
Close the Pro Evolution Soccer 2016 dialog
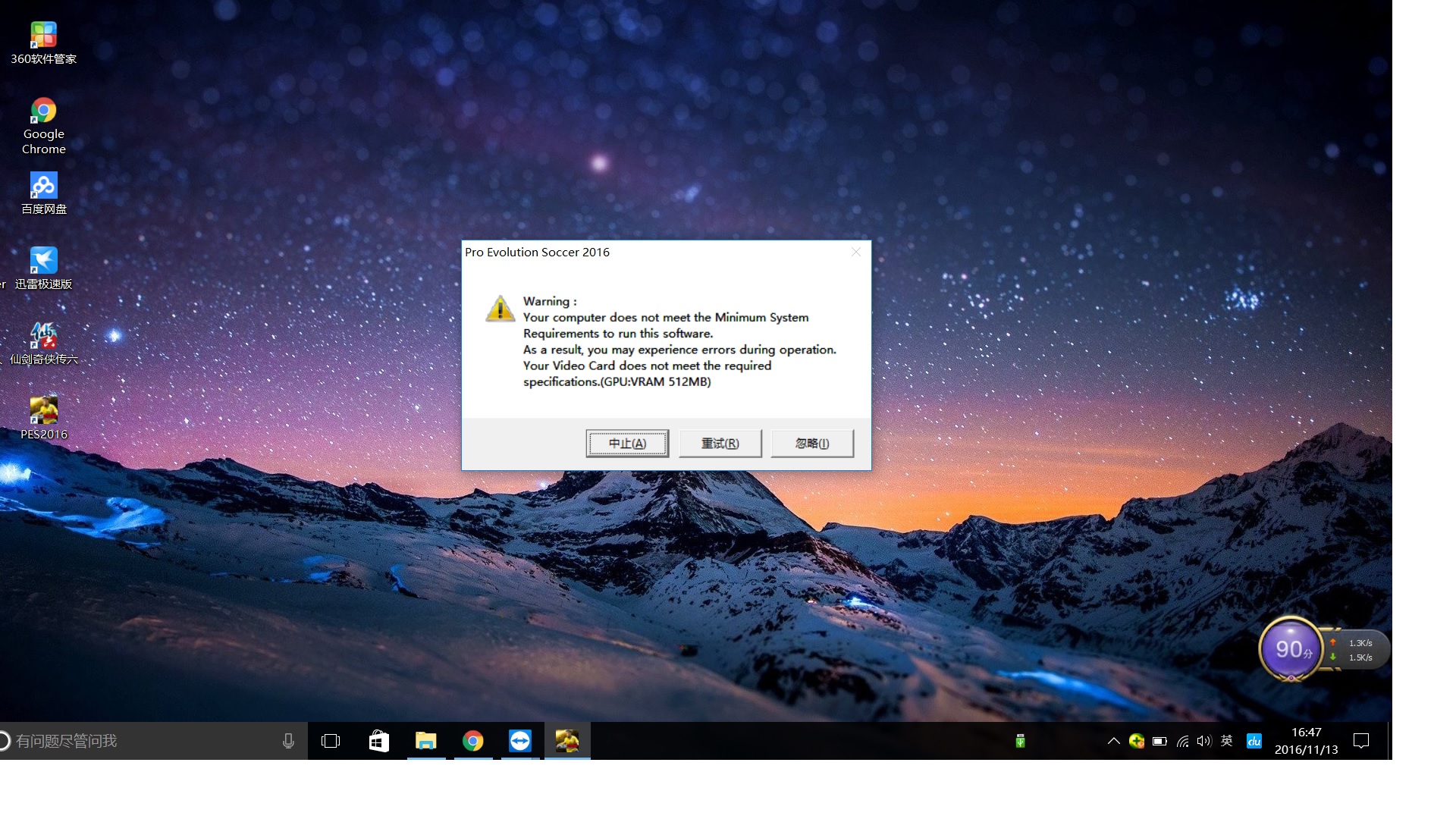point(855,252)
